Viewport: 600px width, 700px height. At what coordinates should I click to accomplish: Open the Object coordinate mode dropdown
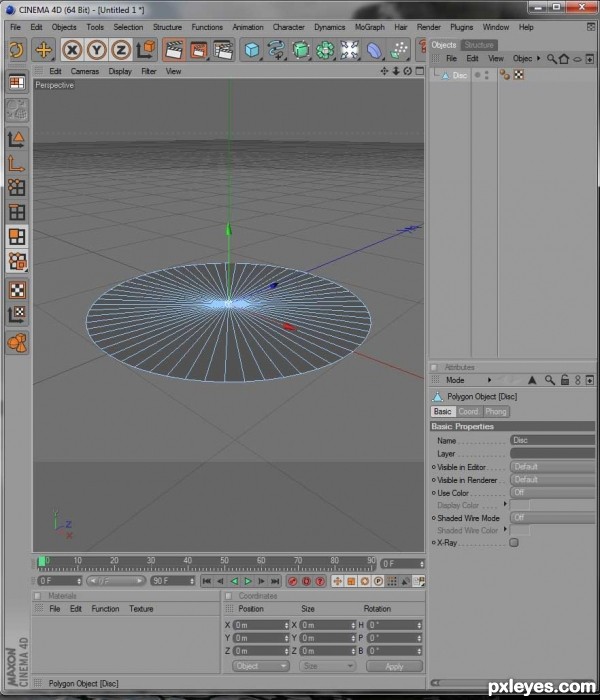[x=261, y=666]
